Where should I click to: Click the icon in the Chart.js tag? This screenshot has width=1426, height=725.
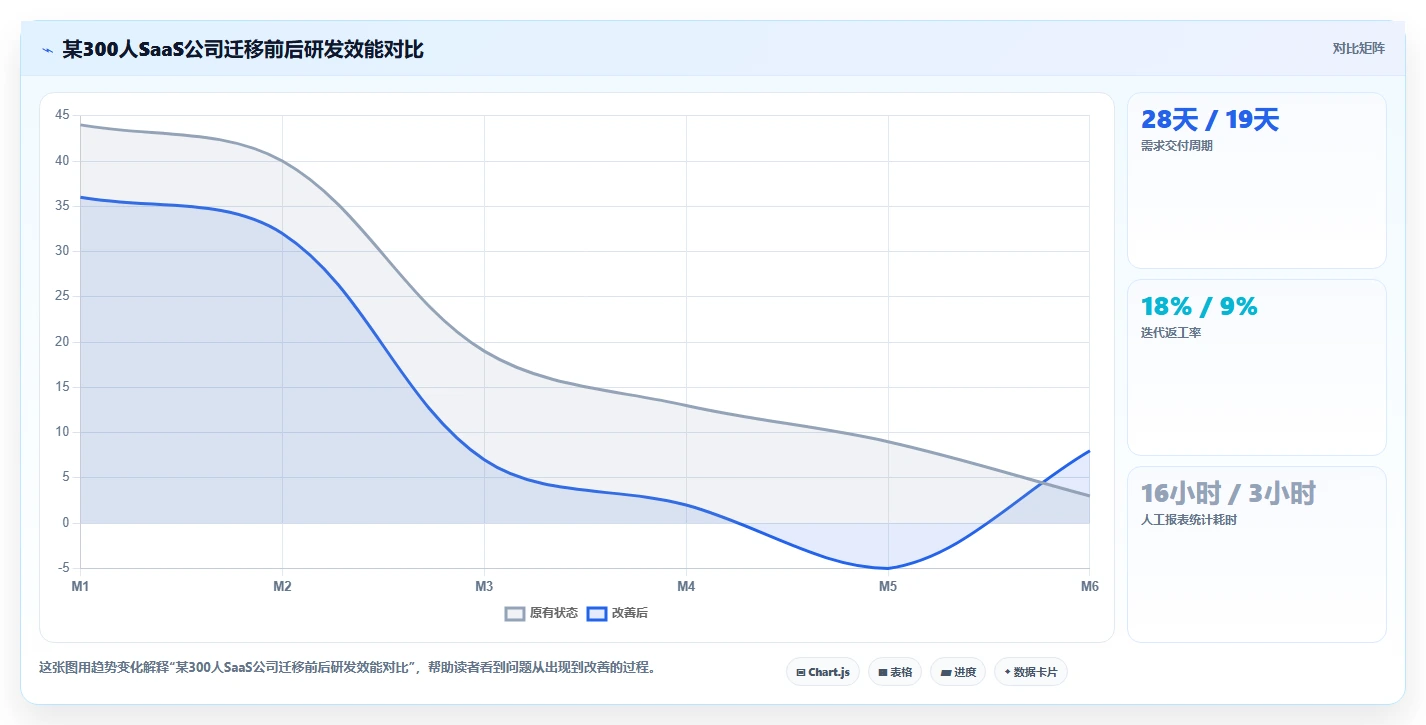(801, 673)
